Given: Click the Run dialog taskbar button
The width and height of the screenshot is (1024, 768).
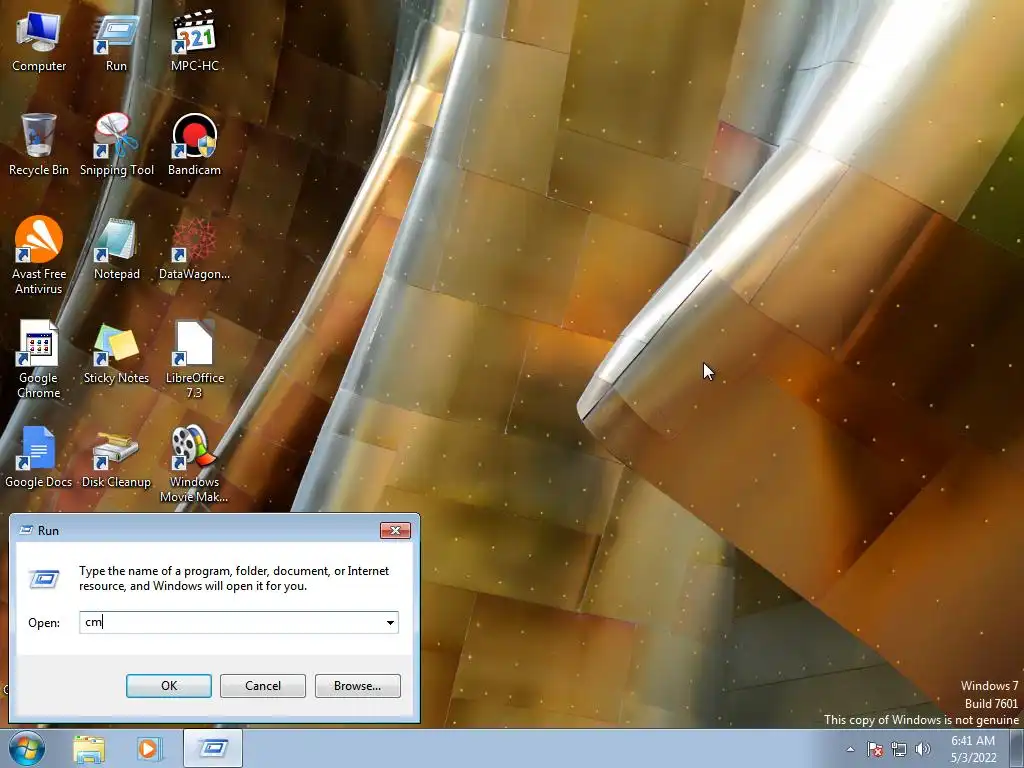Looking at the screenshot, I should coord(213,748).
